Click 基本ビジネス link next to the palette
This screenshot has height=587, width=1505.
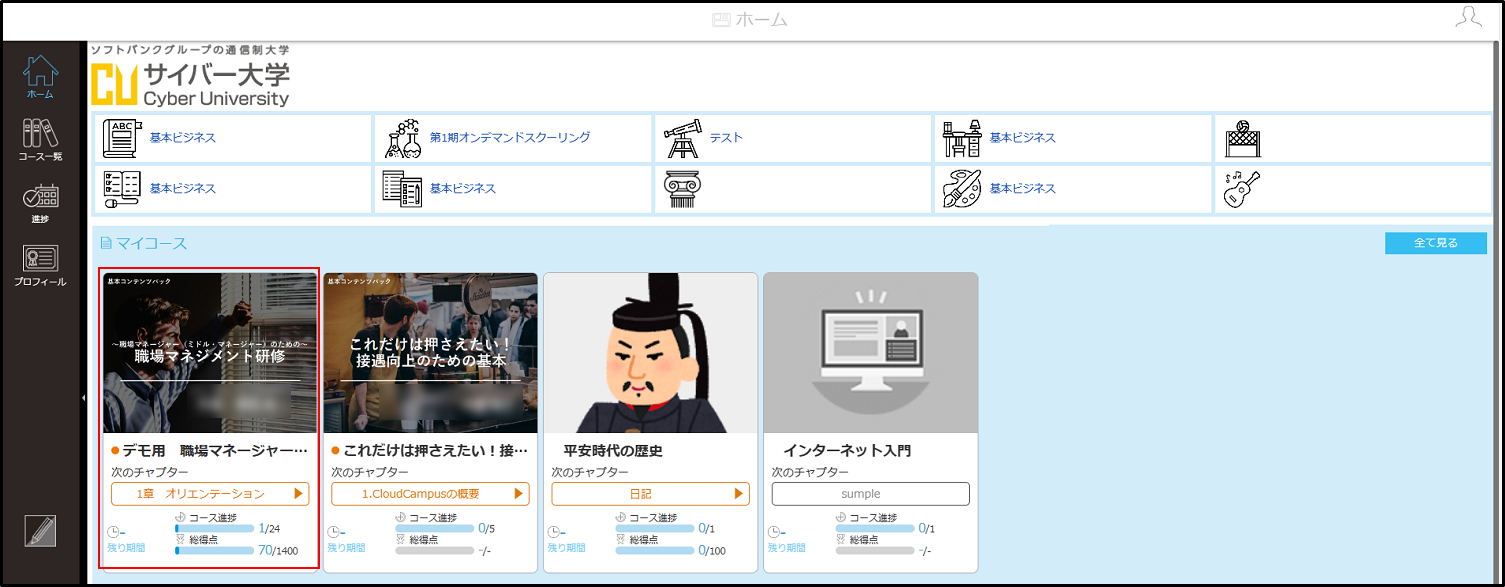1023,189
